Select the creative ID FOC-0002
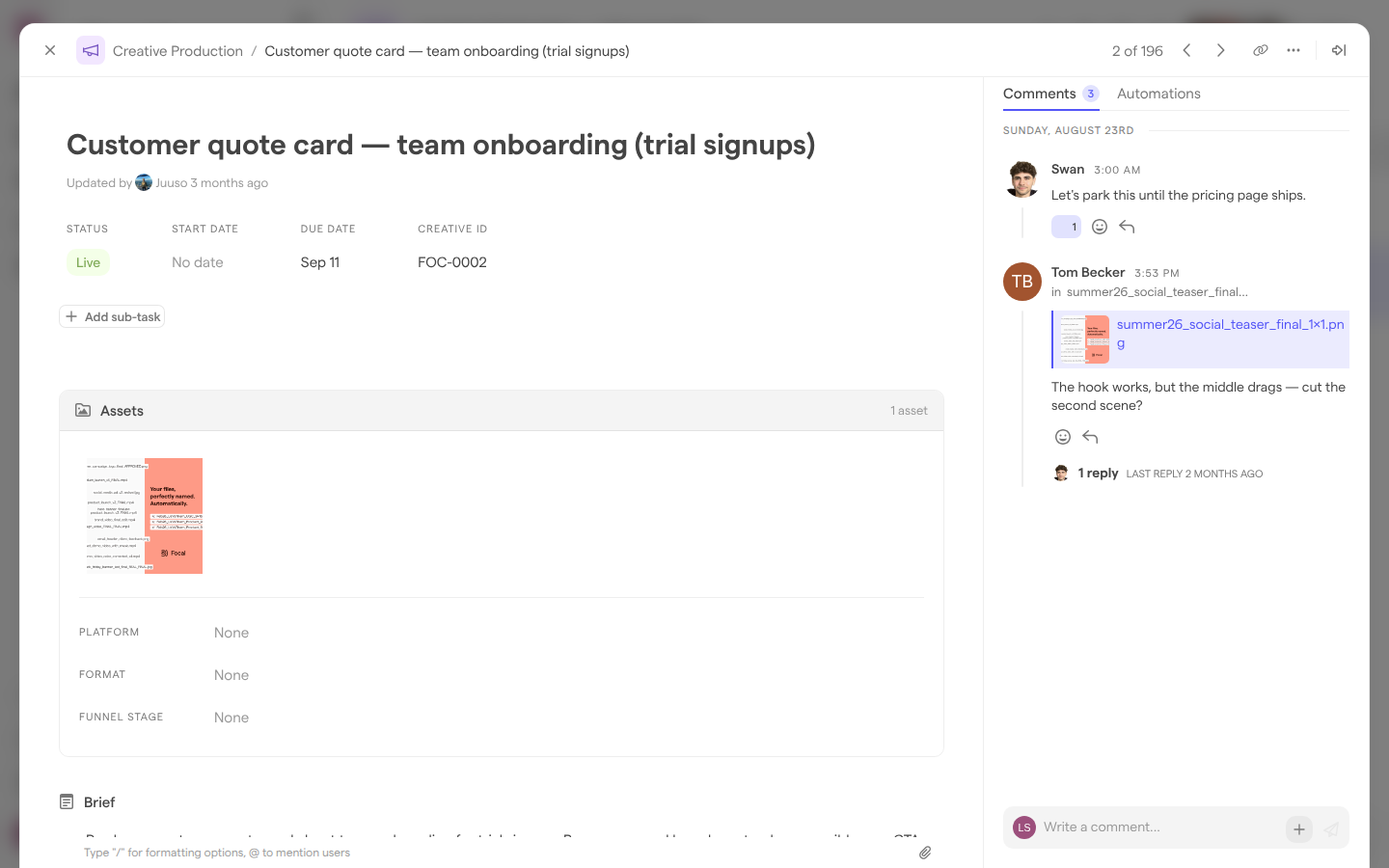The height and width of the screenshot is (868, 1389). (x=452, y=262)
